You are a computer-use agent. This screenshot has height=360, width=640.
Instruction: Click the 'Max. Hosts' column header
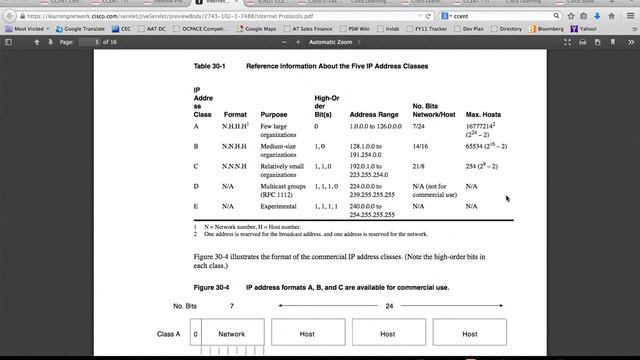[x=483, y=115]
